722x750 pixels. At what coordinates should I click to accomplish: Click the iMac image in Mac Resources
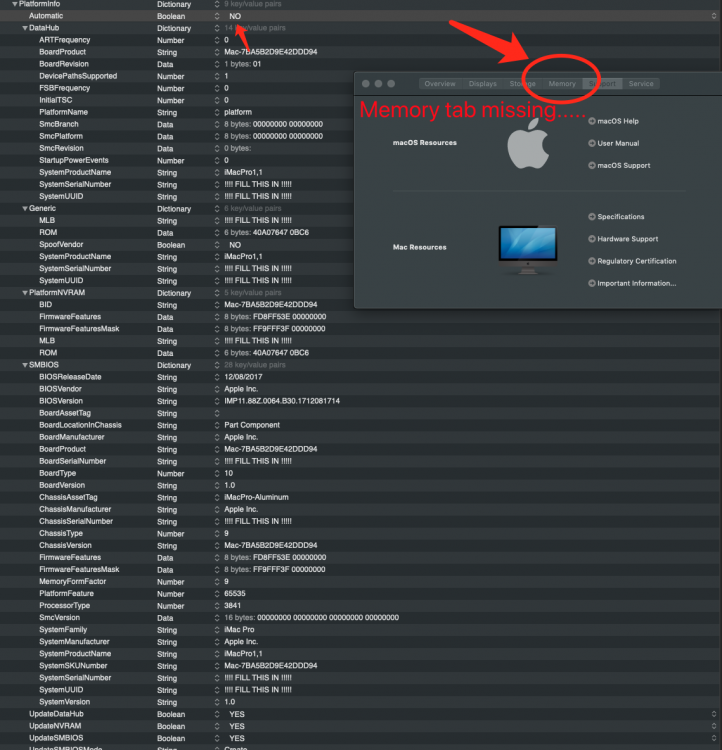click(x=528, y=250)
